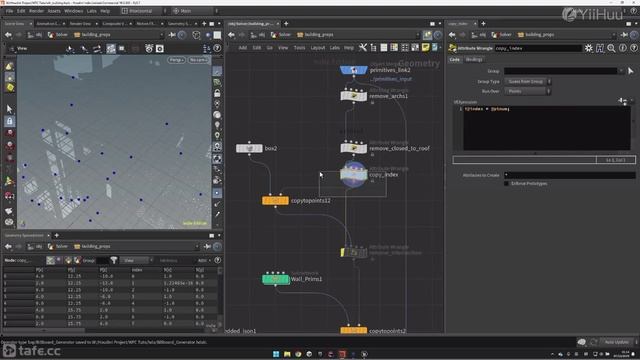
Task: Select the copy_index attribute wrangle node
Action: (x=353, y=175)
